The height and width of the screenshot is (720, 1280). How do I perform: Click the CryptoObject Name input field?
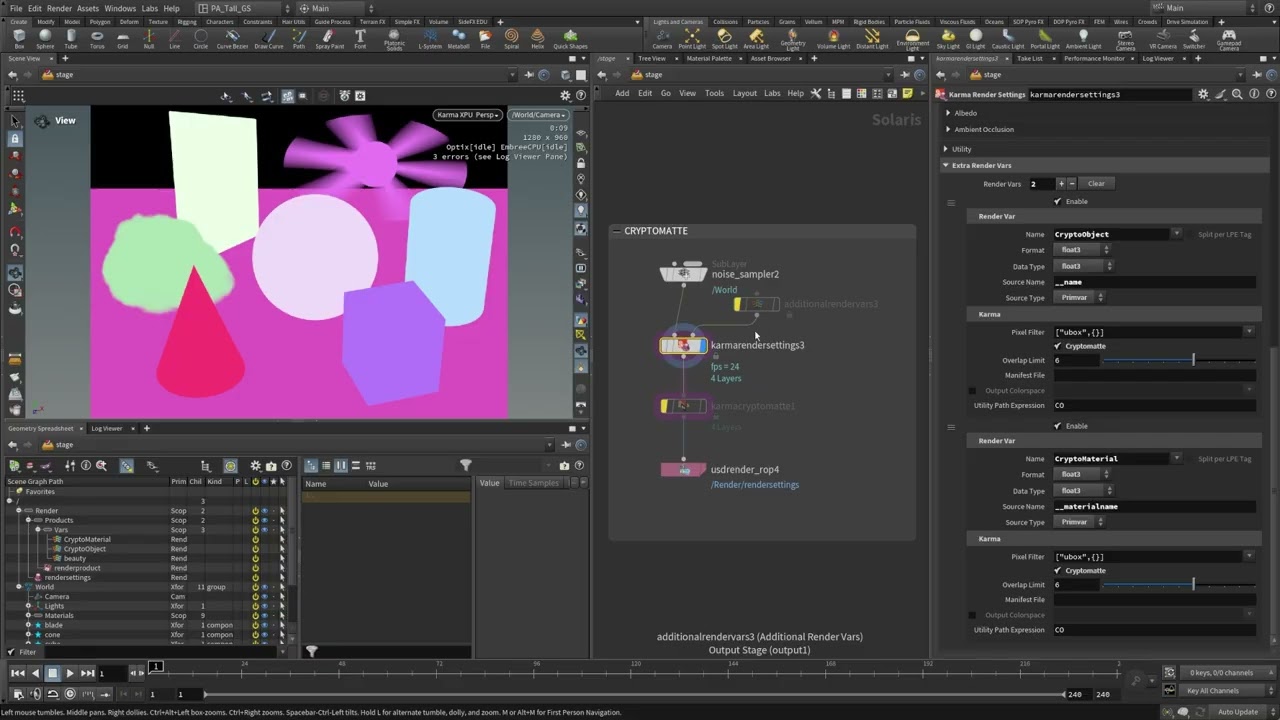click(1111, 234)
